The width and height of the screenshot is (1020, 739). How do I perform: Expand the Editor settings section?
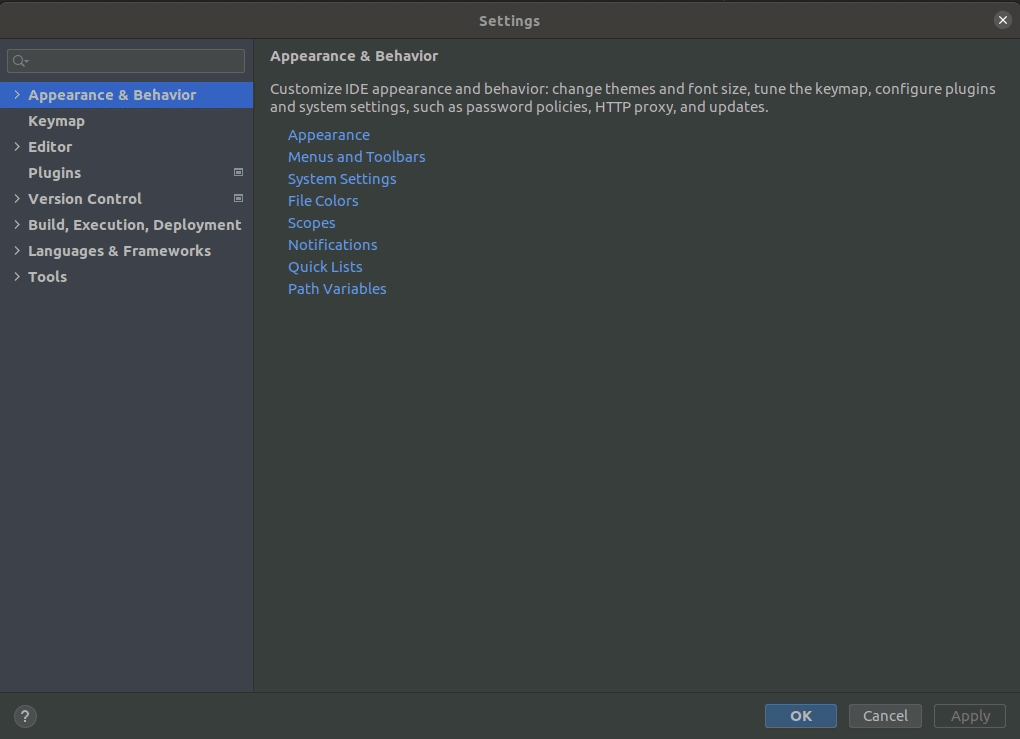coord(16,146)
